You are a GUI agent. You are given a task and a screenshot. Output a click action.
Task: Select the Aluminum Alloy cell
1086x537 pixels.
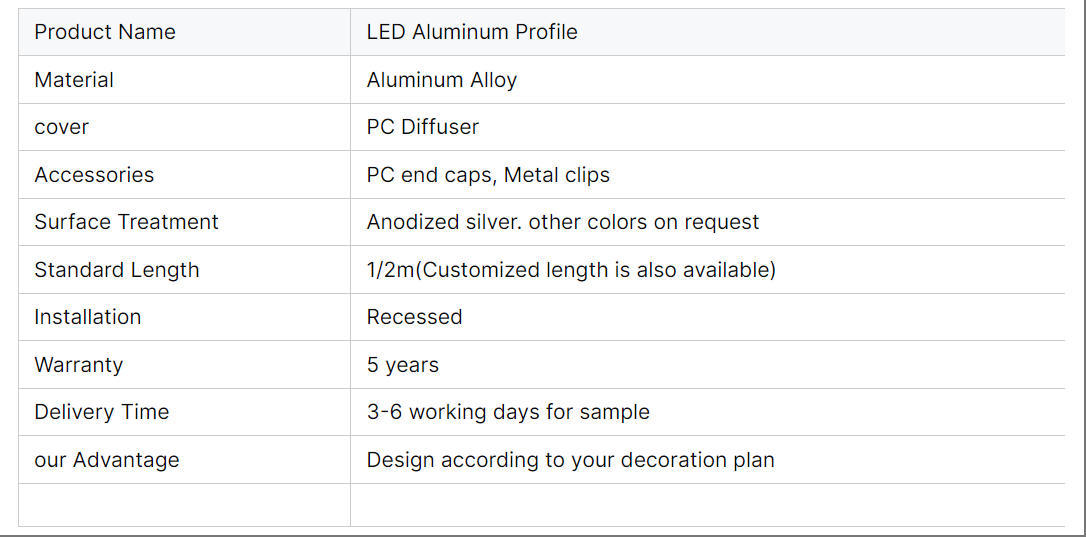coord(707,80)
